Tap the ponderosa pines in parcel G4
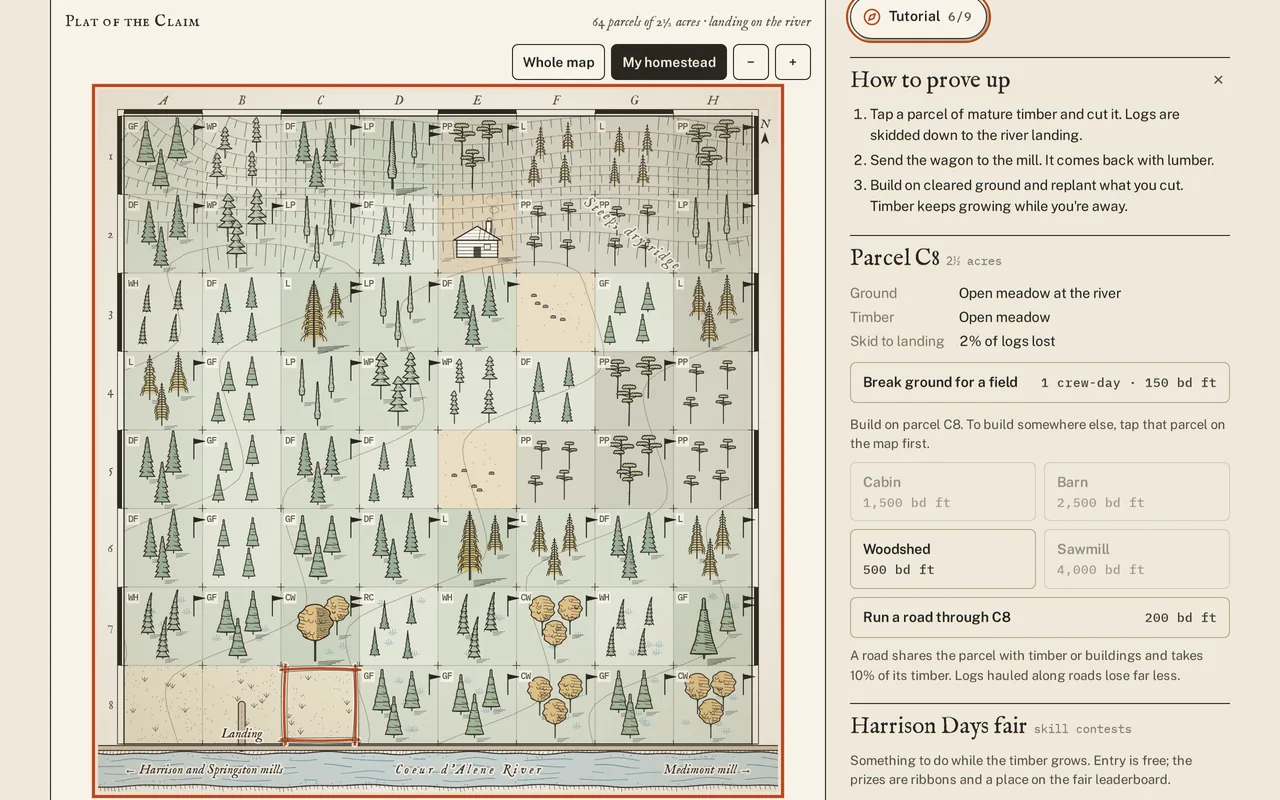This screenshot has width=1280, height=800. (634, 391)
